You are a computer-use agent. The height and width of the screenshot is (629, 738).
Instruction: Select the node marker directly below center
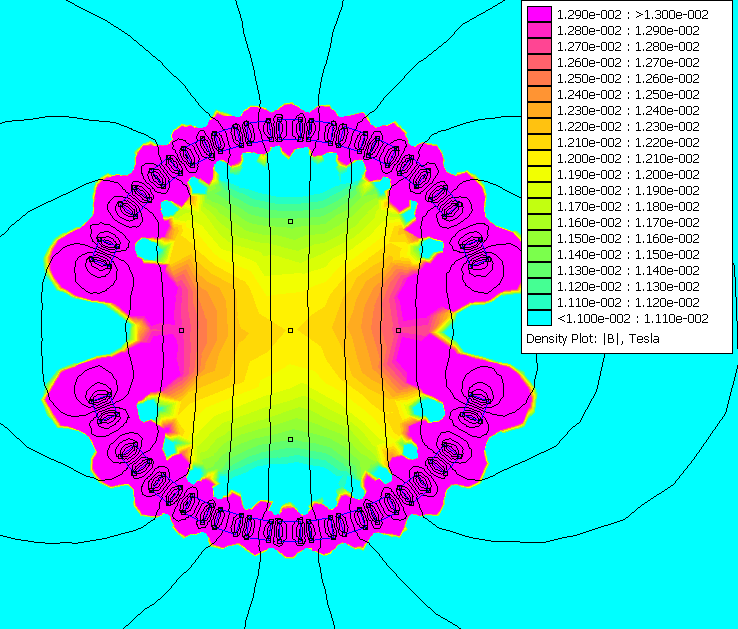pyautogui.click(x=290, y=439)
